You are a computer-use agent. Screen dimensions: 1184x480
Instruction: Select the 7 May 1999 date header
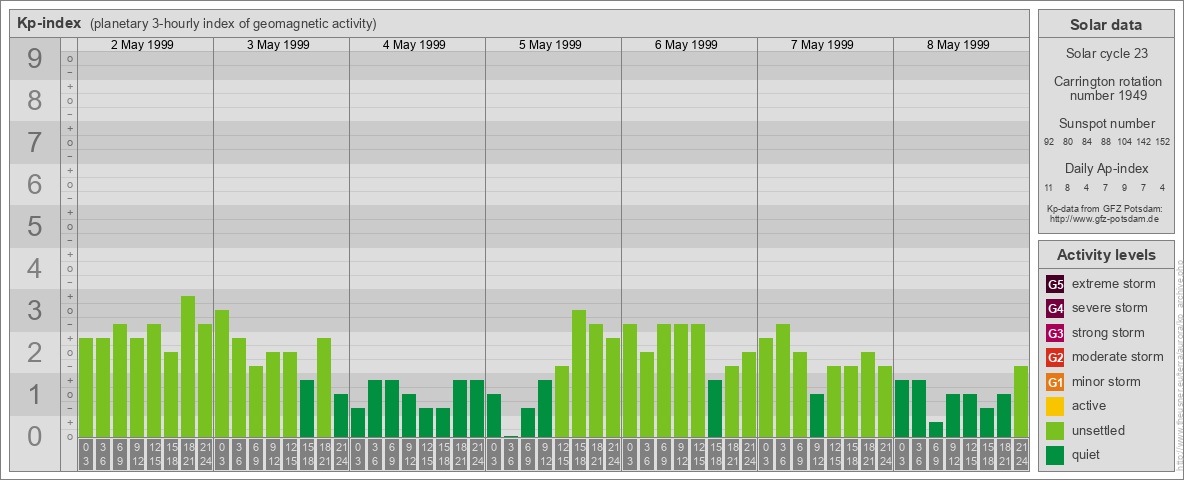(822, 45)
